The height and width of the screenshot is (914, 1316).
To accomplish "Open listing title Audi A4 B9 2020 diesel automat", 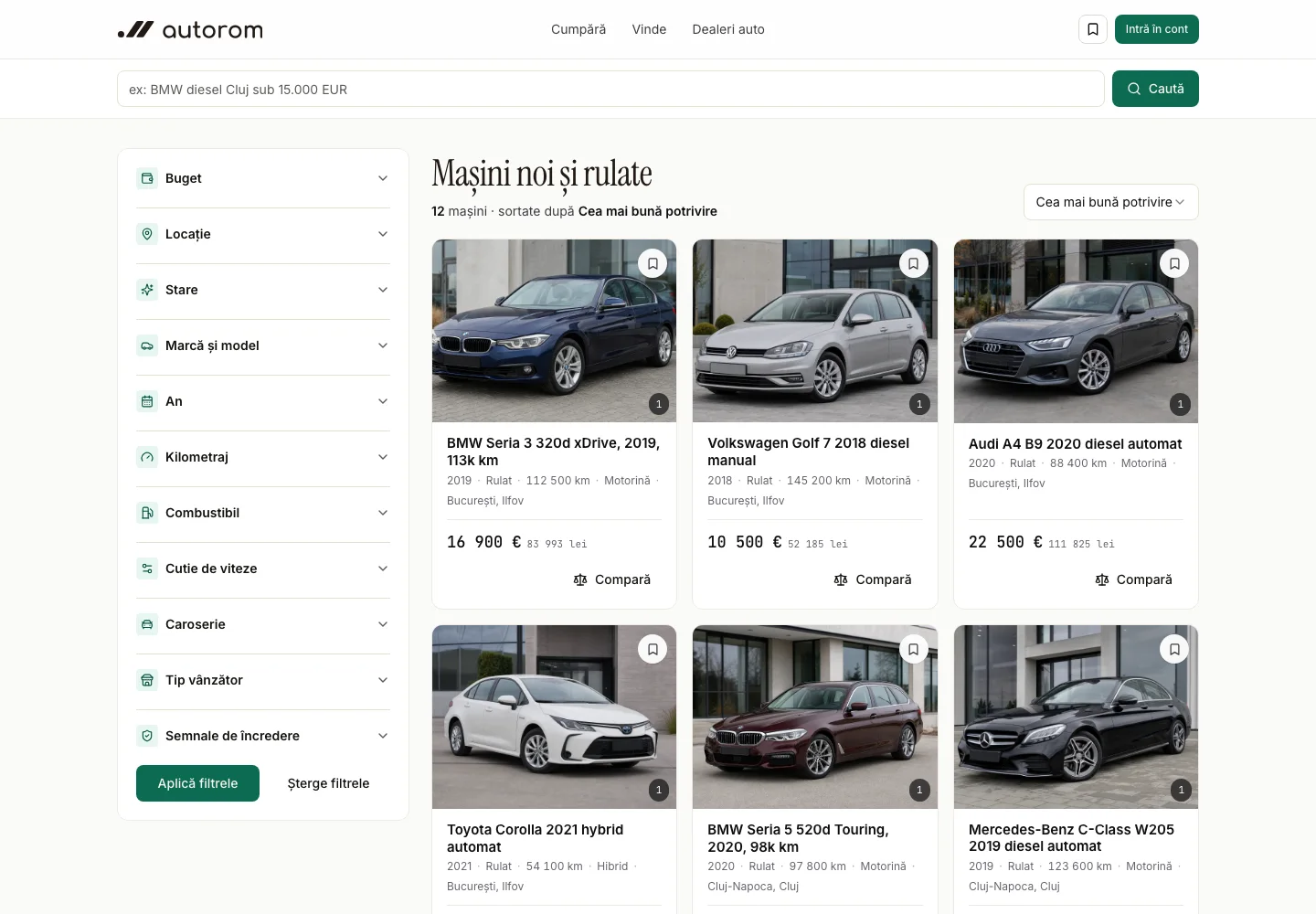I will pyautogui.click(x=1075, y=443).
